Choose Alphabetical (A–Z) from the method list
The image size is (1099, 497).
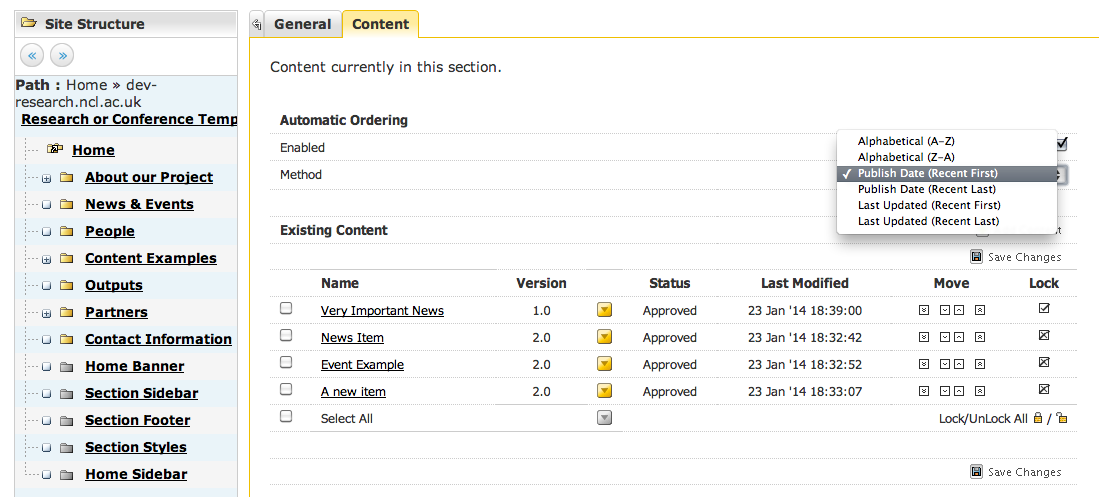pos(905,142)
